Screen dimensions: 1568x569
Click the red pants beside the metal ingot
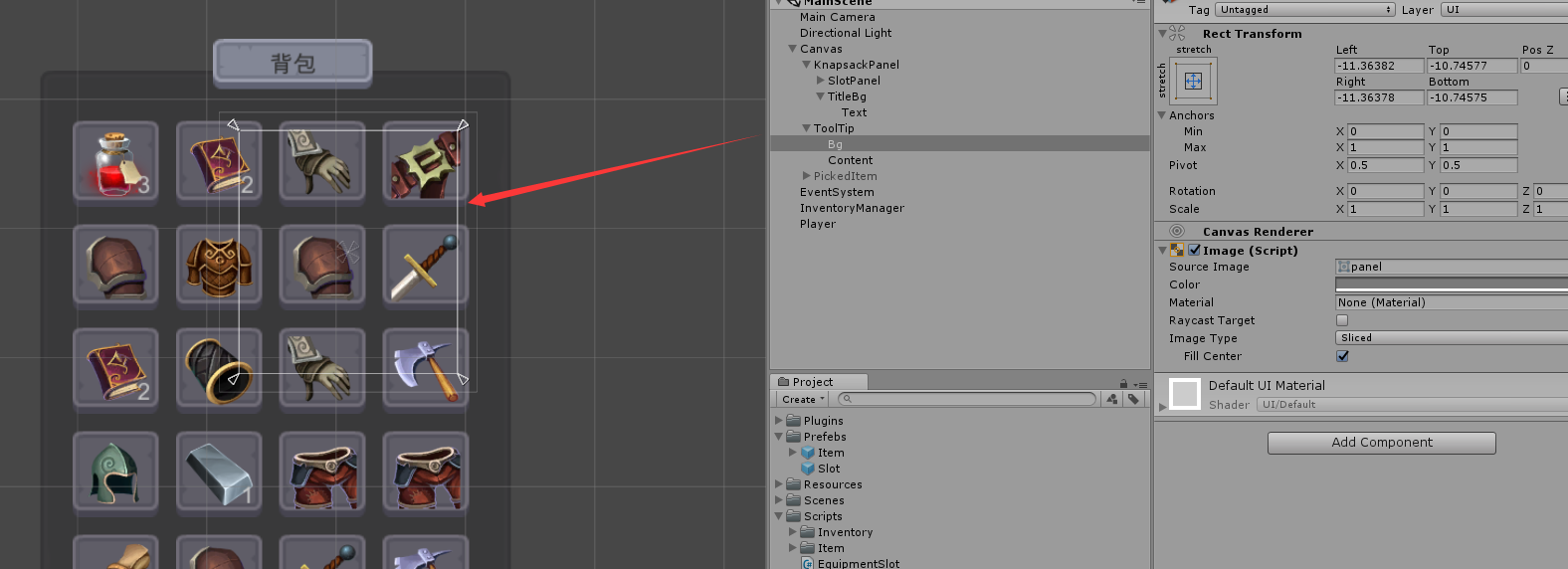point(322,473)
